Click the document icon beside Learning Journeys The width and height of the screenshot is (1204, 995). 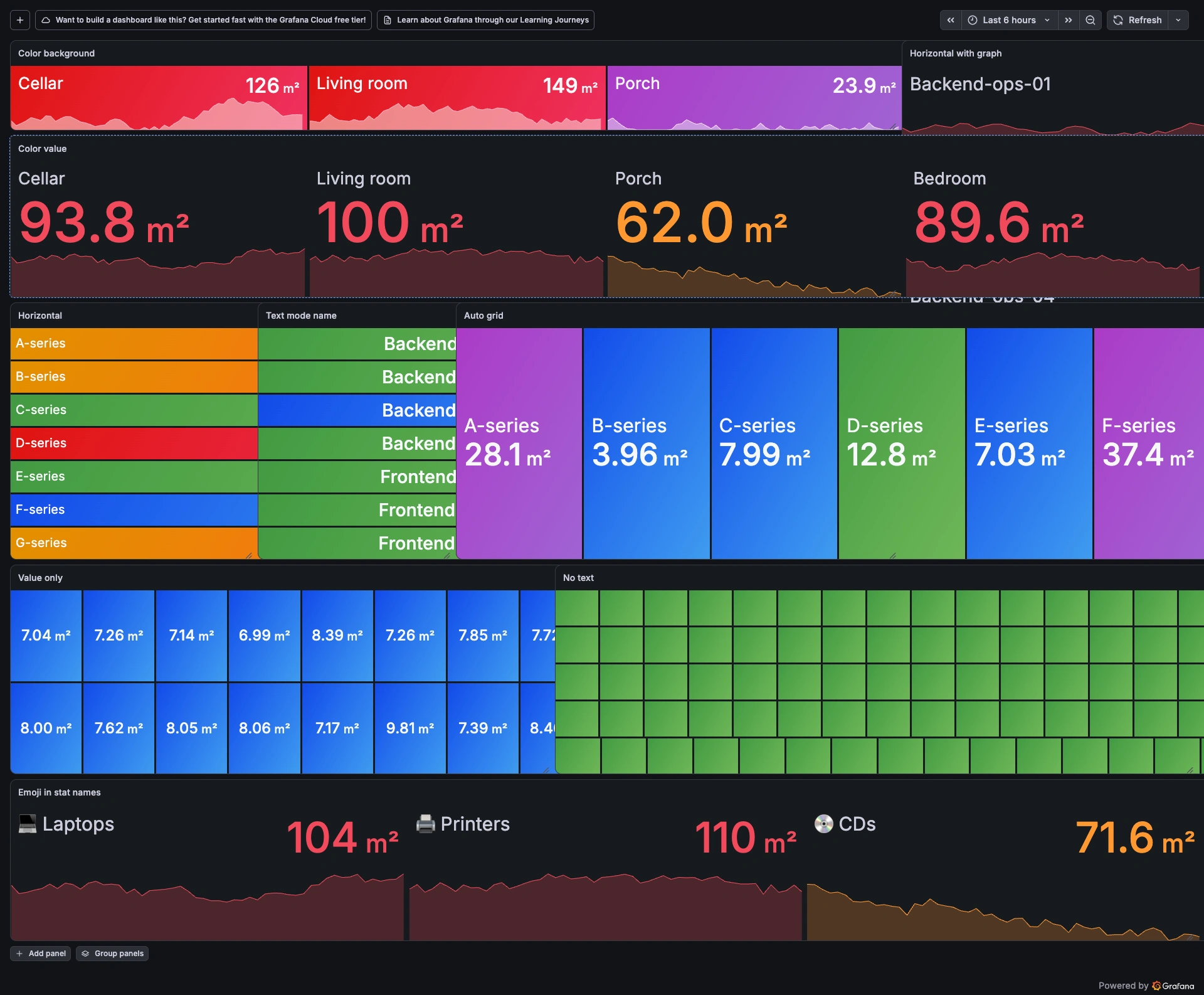388,20
